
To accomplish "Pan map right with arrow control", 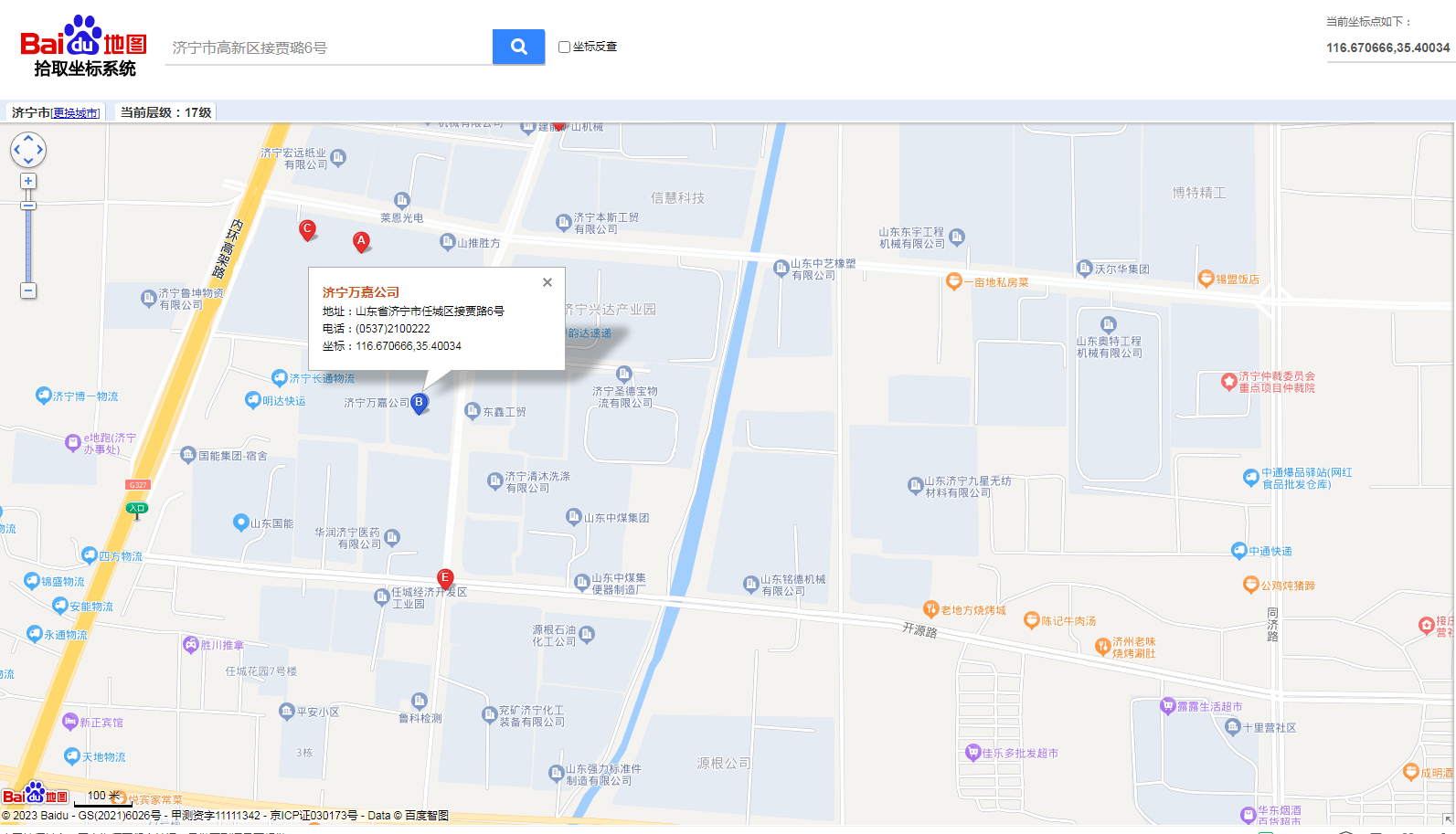I will pos(40,150).
